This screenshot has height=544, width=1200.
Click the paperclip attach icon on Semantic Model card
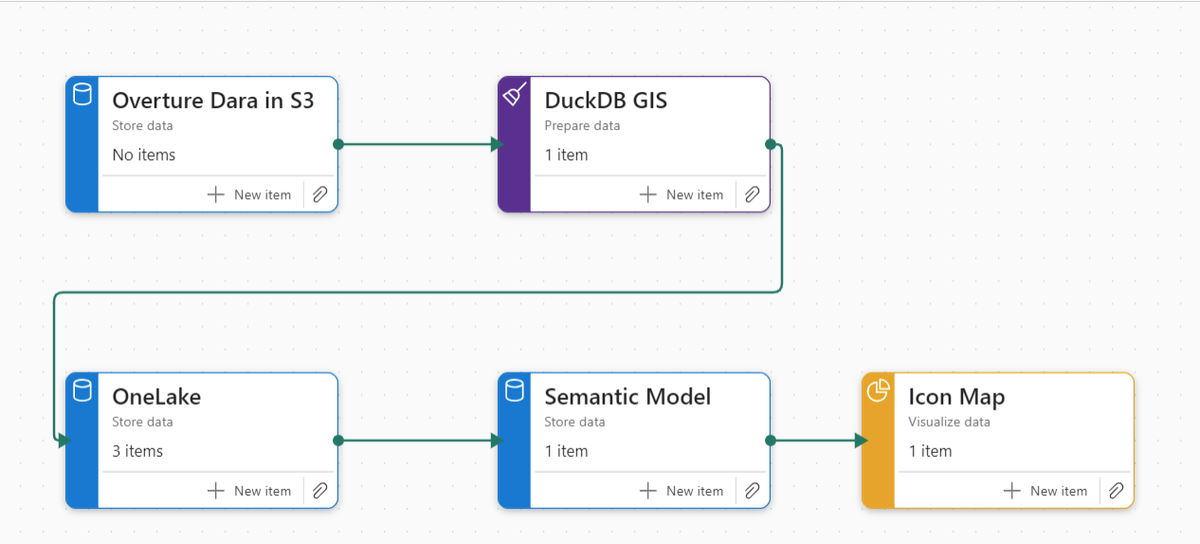point(752,491)
